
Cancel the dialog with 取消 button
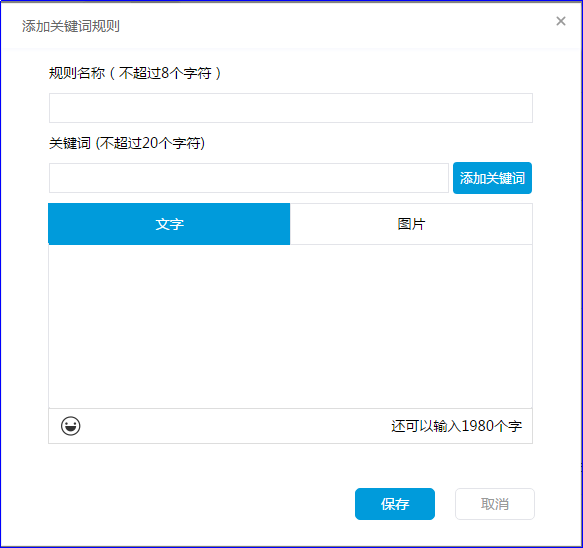coord(495,504)
